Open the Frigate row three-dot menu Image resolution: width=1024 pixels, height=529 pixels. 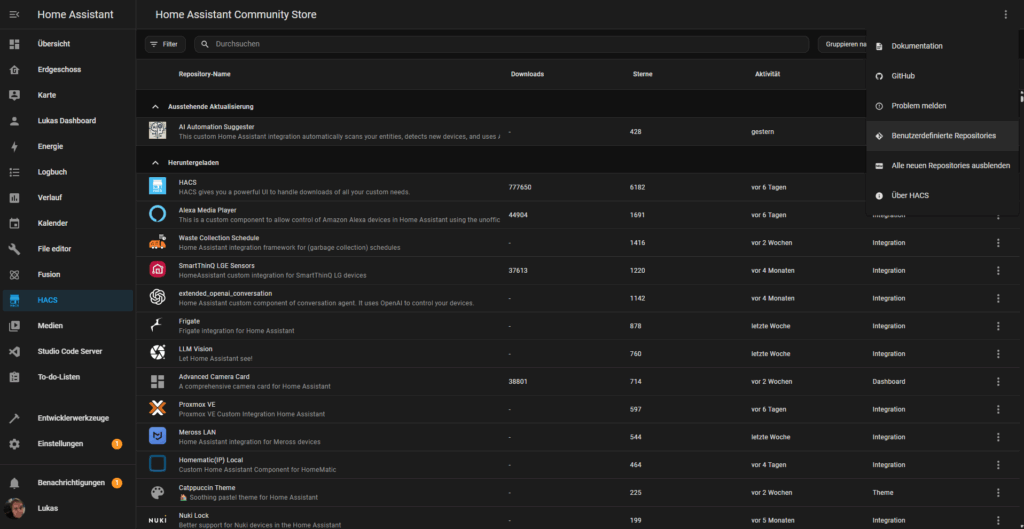(x=998, y=326)
